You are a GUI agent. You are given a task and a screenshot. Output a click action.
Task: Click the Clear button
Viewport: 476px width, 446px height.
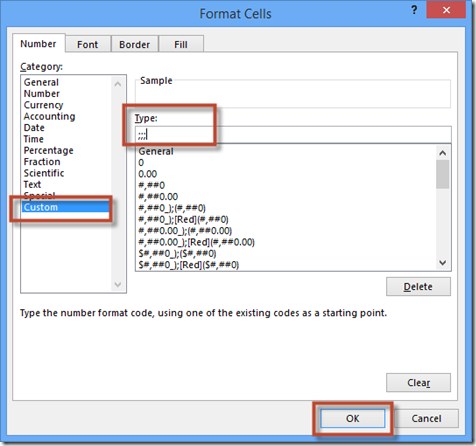coord(418,383)
